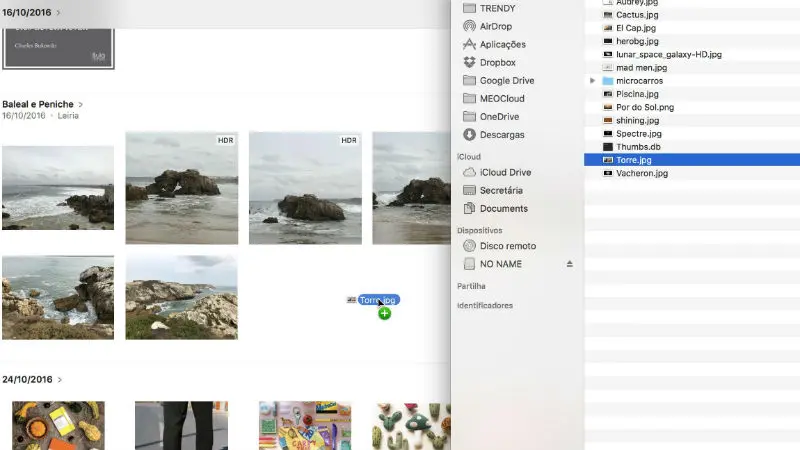Open iCloud Drive in sidebar
Screen dimensions: 800x450
[x=497, y=172]
